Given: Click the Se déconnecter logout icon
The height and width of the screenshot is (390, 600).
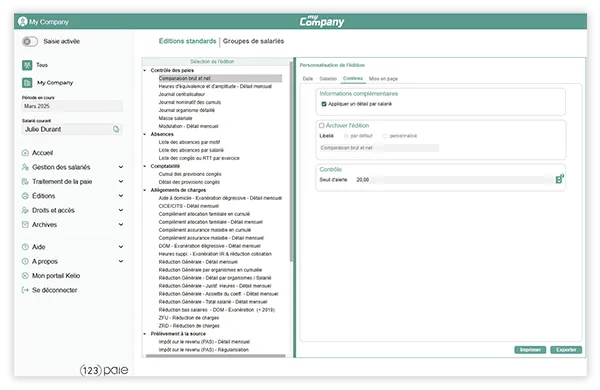Looking at the screenshot, I should coord(25,290).
